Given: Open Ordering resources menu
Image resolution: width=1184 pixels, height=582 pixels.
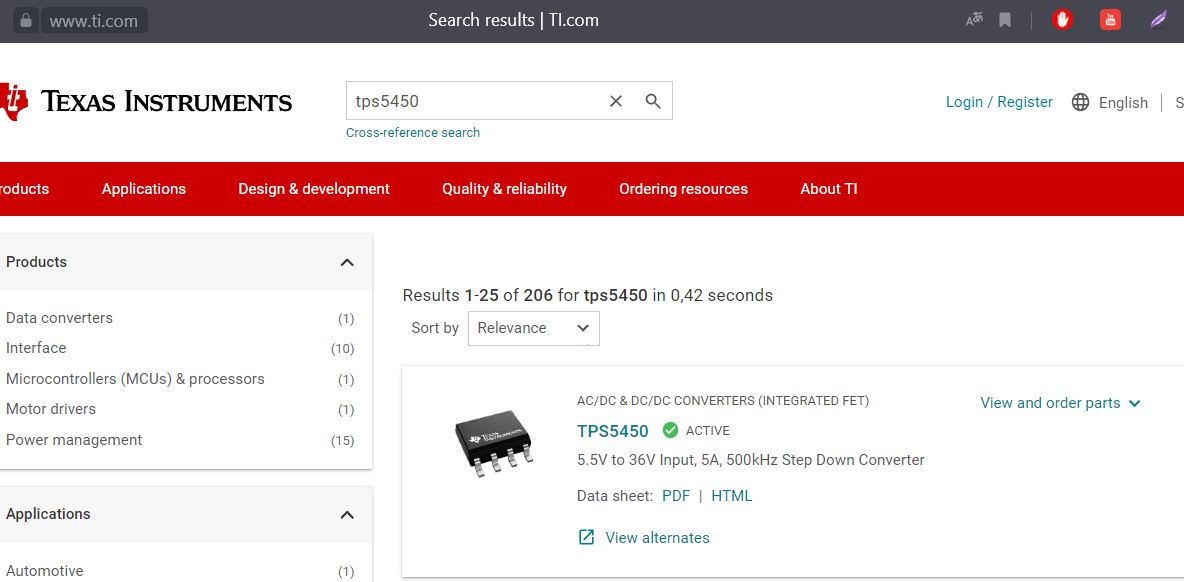Looking at the screenshot, I should (683, 189).
